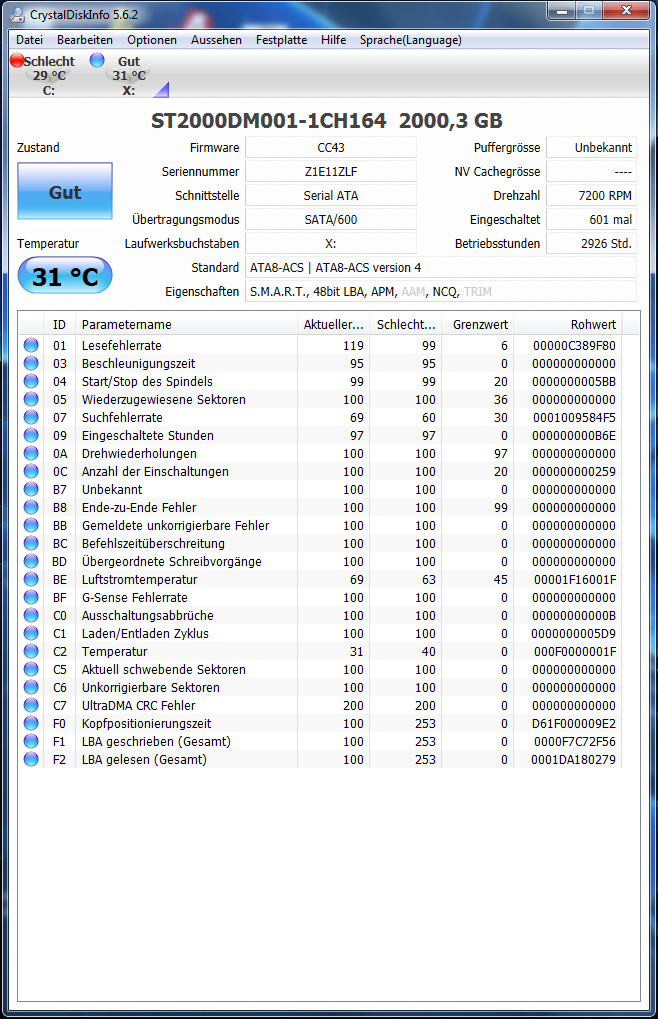658x1019 pixels.
Task: Click the Standard field ATA8-ACS
Action: click(441, 268)
